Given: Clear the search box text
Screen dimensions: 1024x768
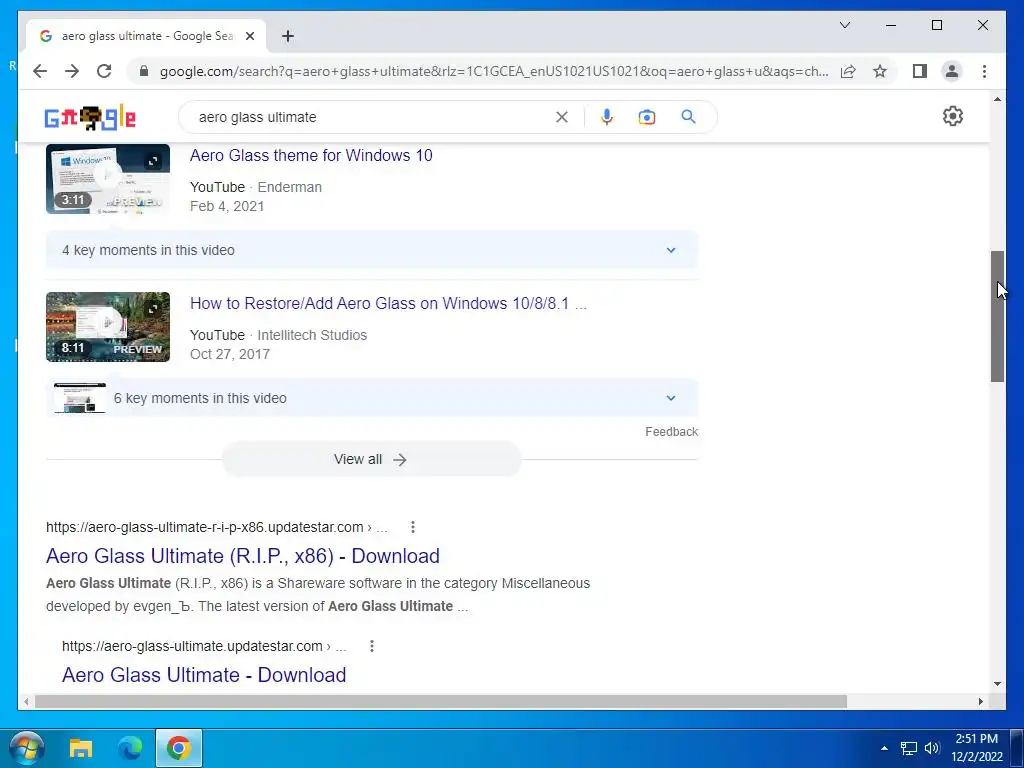Looking at the screenshot, I should [x=562, y=117].
